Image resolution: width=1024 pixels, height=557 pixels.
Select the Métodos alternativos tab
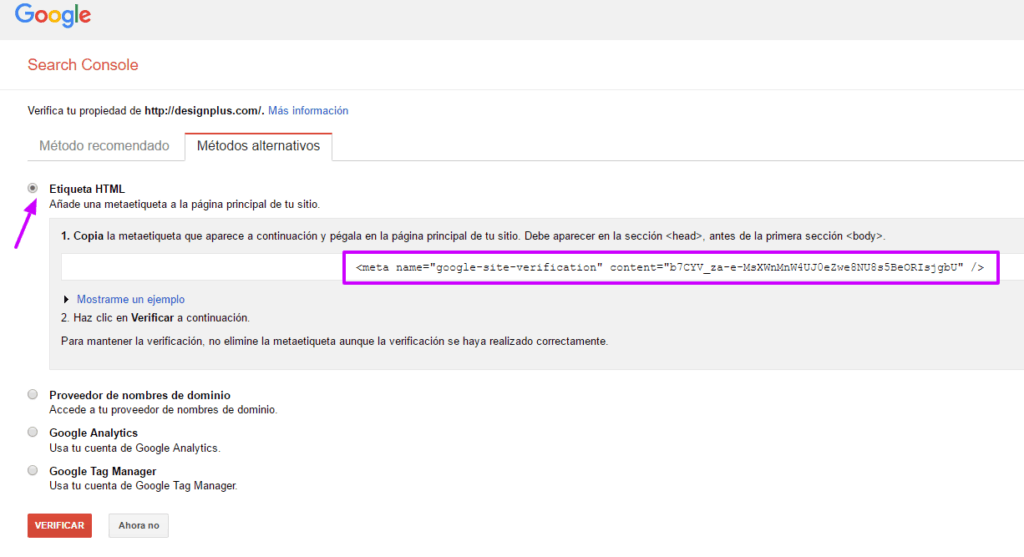coord(259,146)
